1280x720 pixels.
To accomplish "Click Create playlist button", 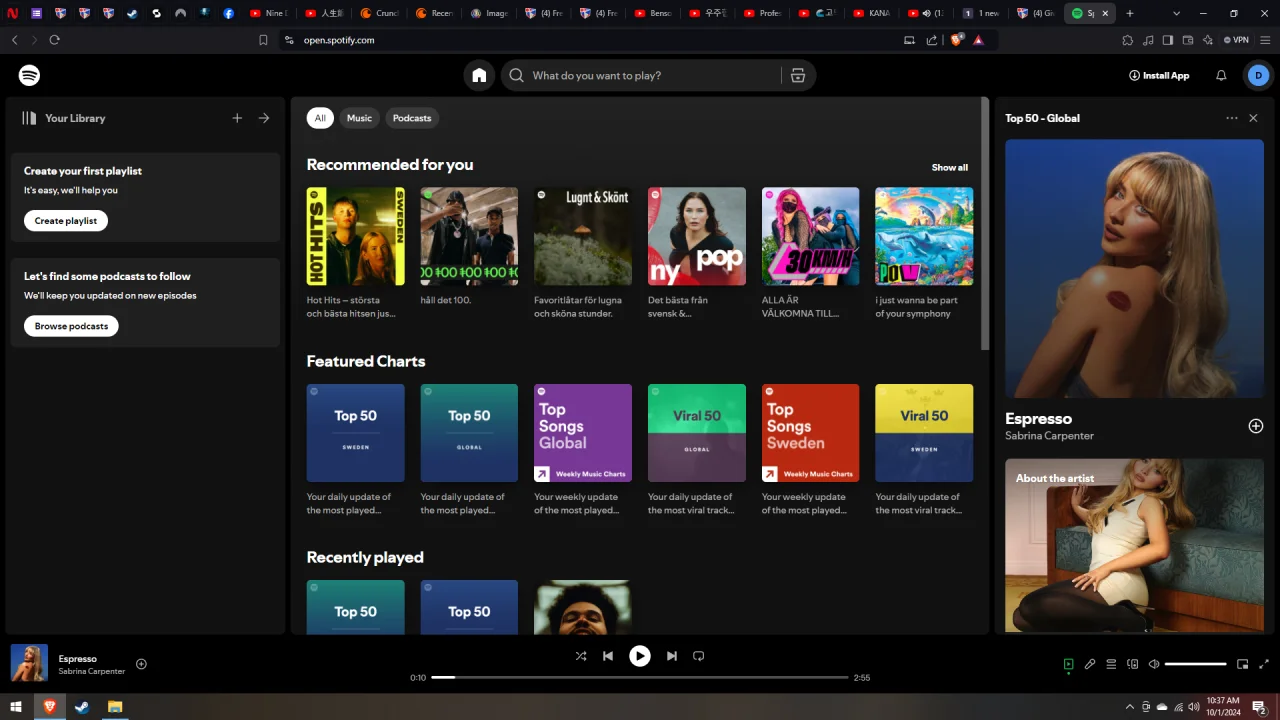I will pos(66,220).
